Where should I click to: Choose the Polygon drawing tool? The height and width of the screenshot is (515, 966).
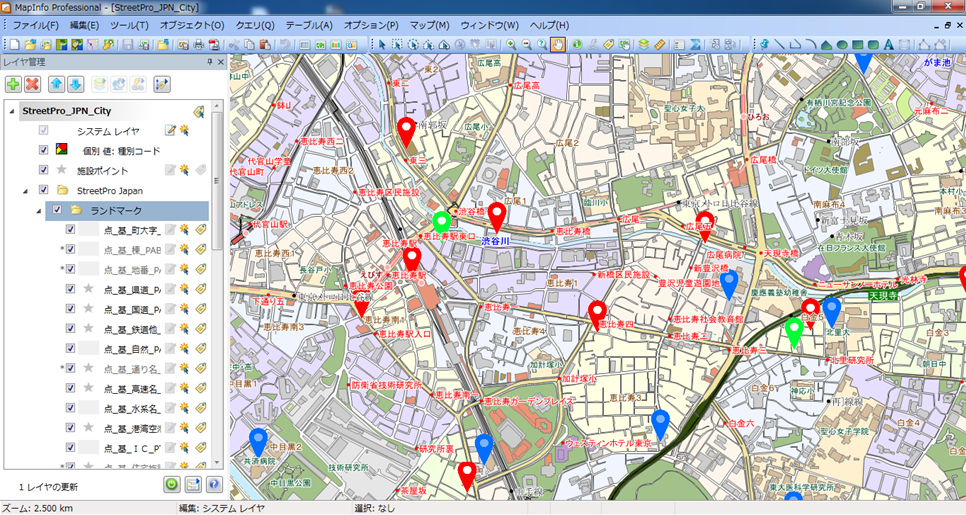coord(826,45)
